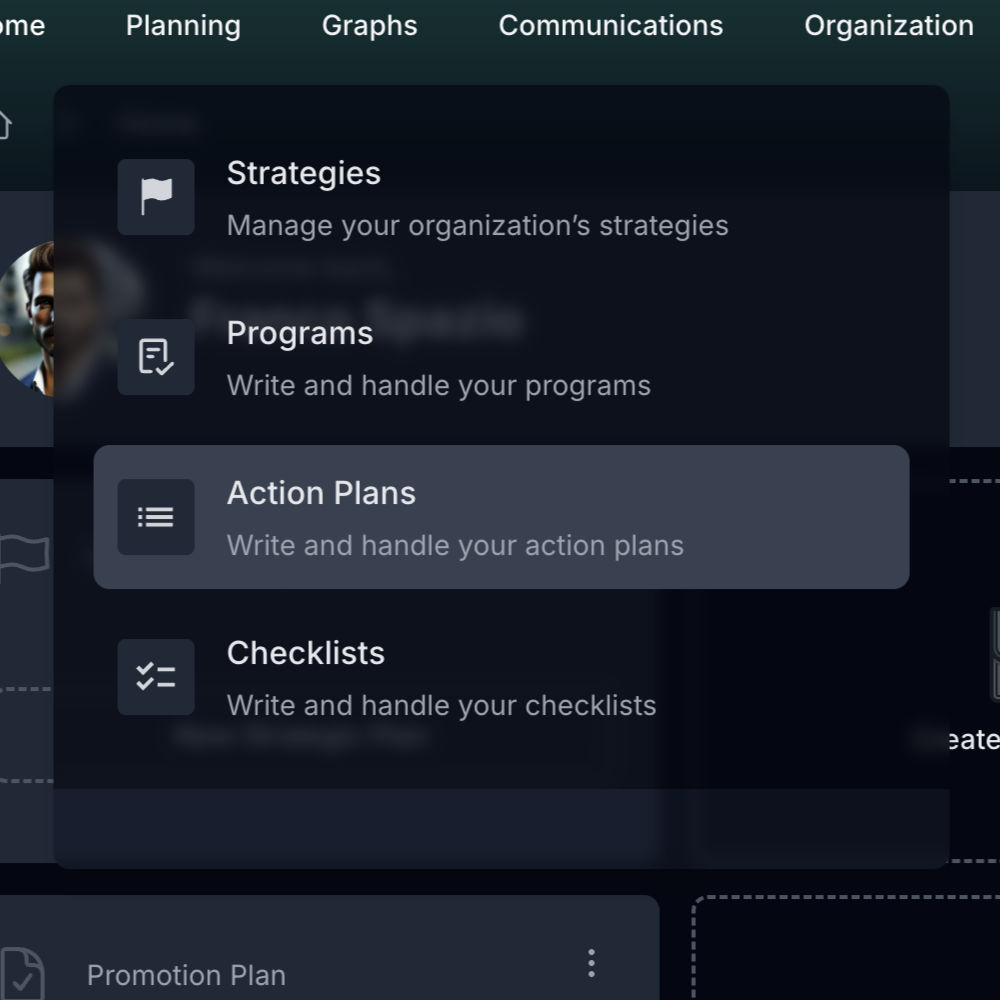Open the Organization navigation menu

pos(888,26)
